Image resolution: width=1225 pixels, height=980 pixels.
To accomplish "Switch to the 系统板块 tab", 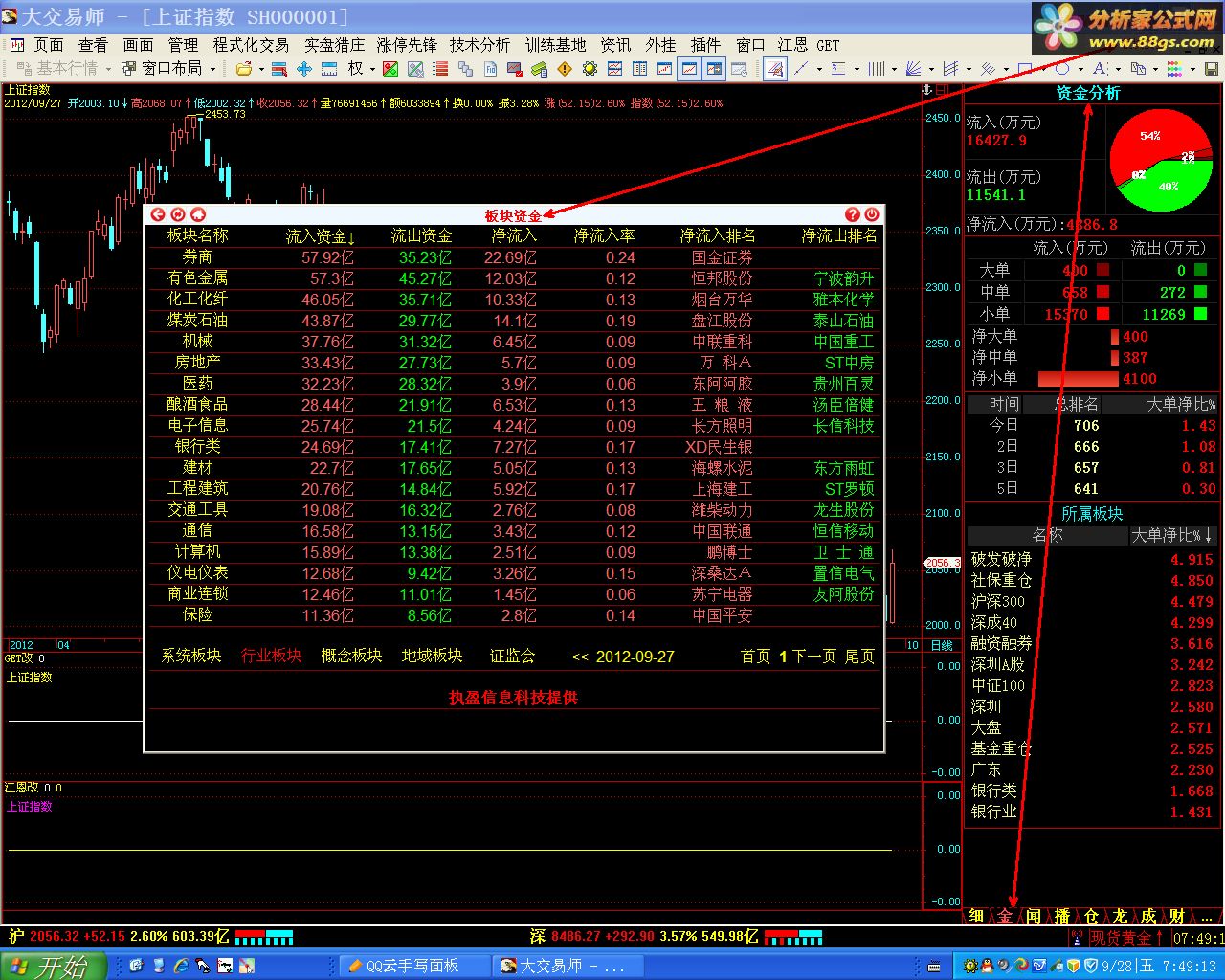I will point(191,656).
